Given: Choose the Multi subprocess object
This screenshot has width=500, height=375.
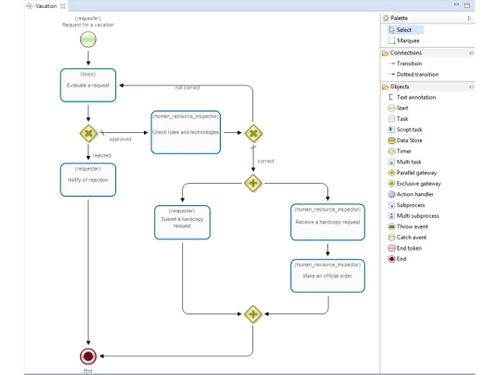Looking at the screenshot, I should [x=414, y=216].
